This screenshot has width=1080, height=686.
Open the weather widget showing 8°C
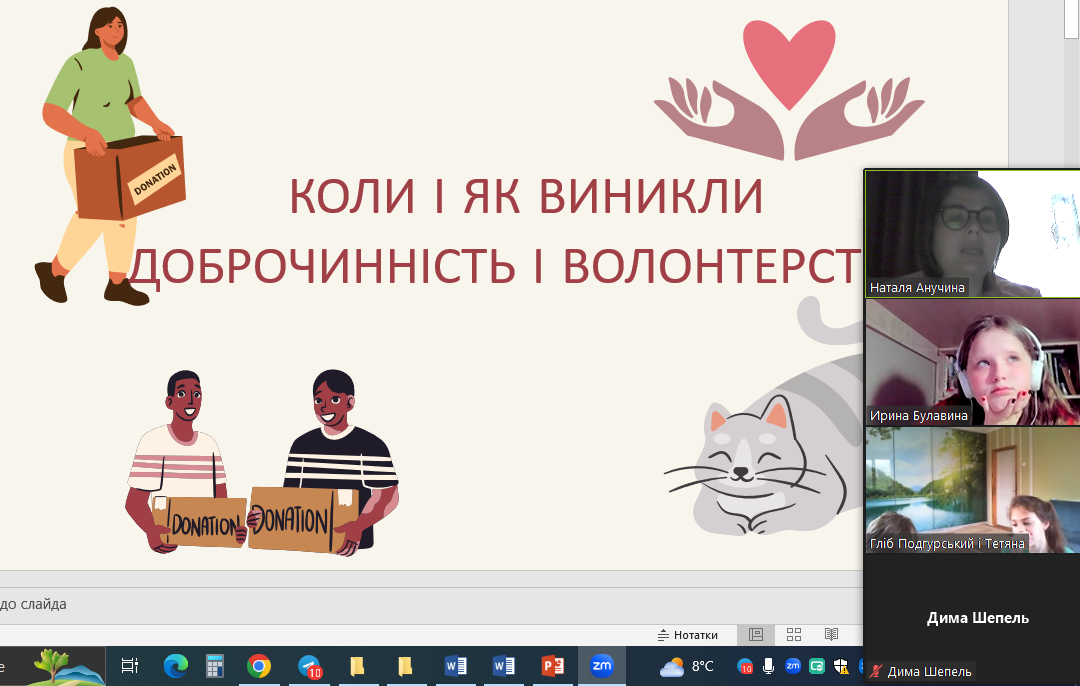[687, 666]
